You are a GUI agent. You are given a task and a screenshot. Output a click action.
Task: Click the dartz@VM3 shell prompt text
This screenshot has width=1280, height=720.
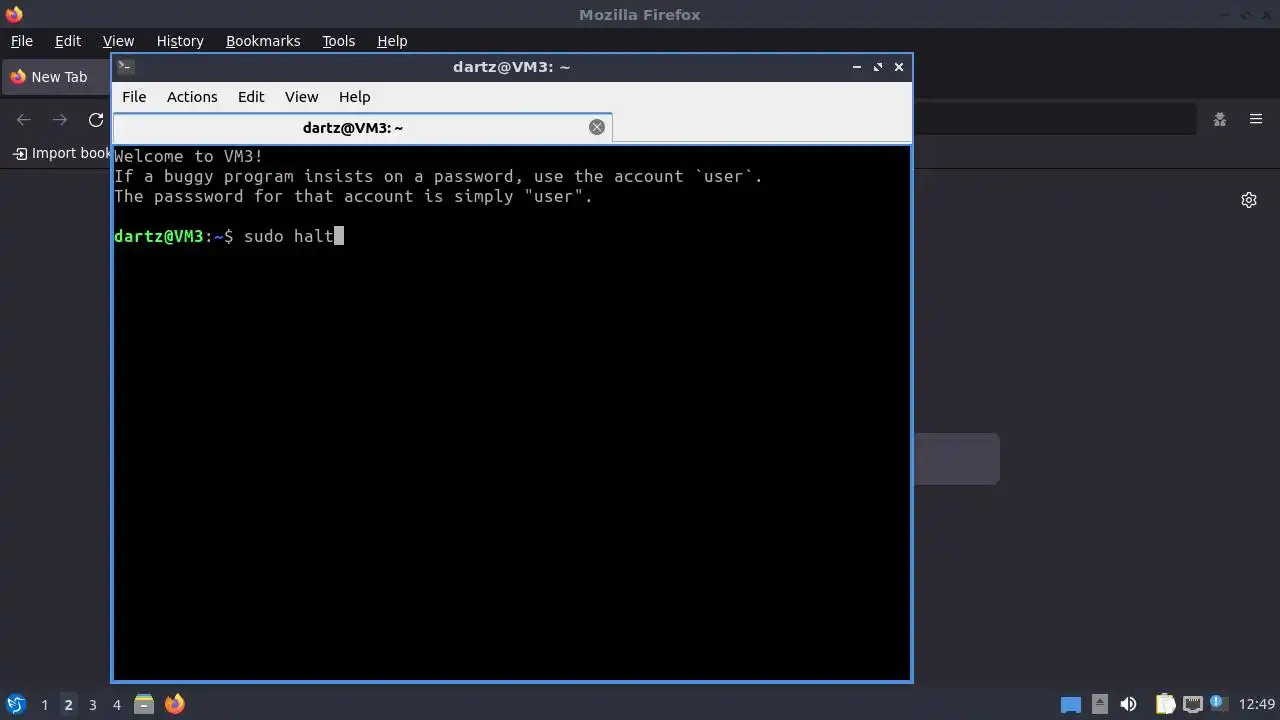[x=174, y=236]
